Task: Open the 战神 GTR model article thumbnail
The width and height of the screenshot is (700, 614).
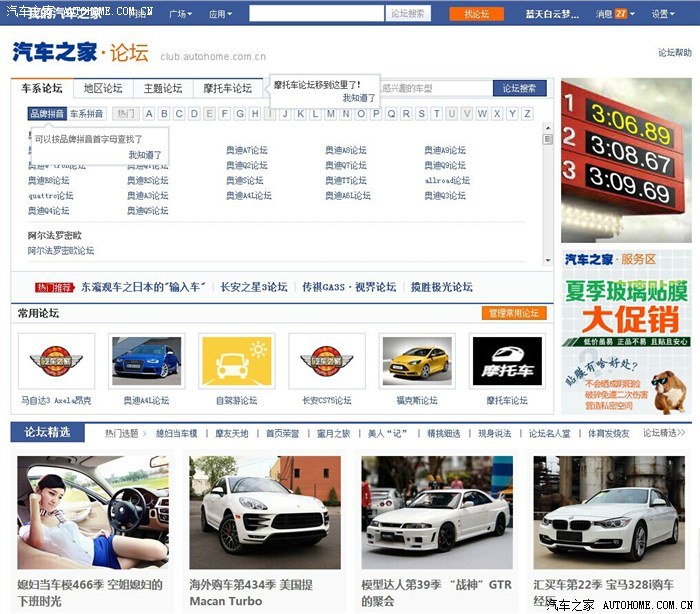Action: coord(437,512)
